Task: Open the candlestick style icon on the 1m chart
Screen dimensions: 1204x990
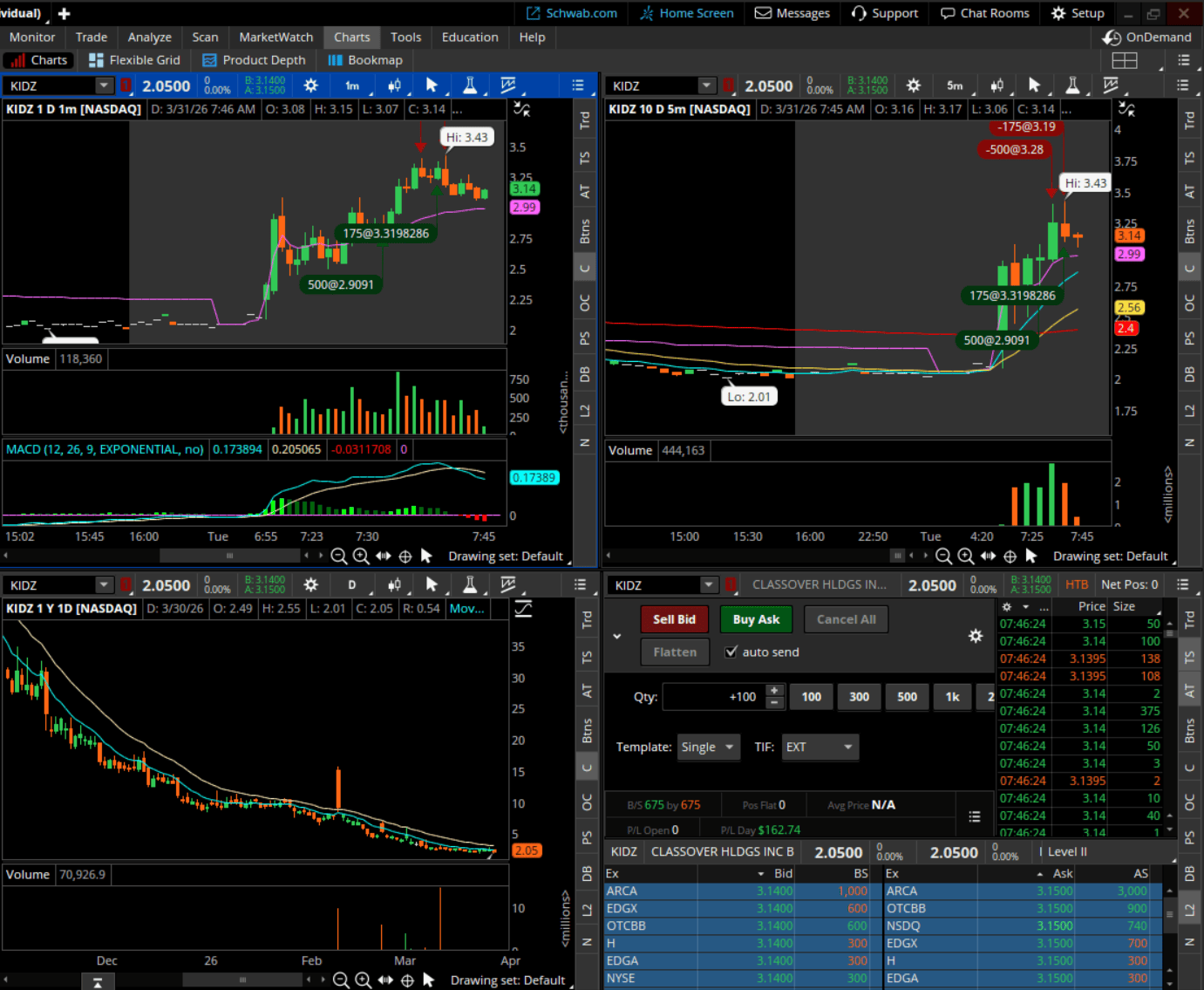Action: click(394, 85)
